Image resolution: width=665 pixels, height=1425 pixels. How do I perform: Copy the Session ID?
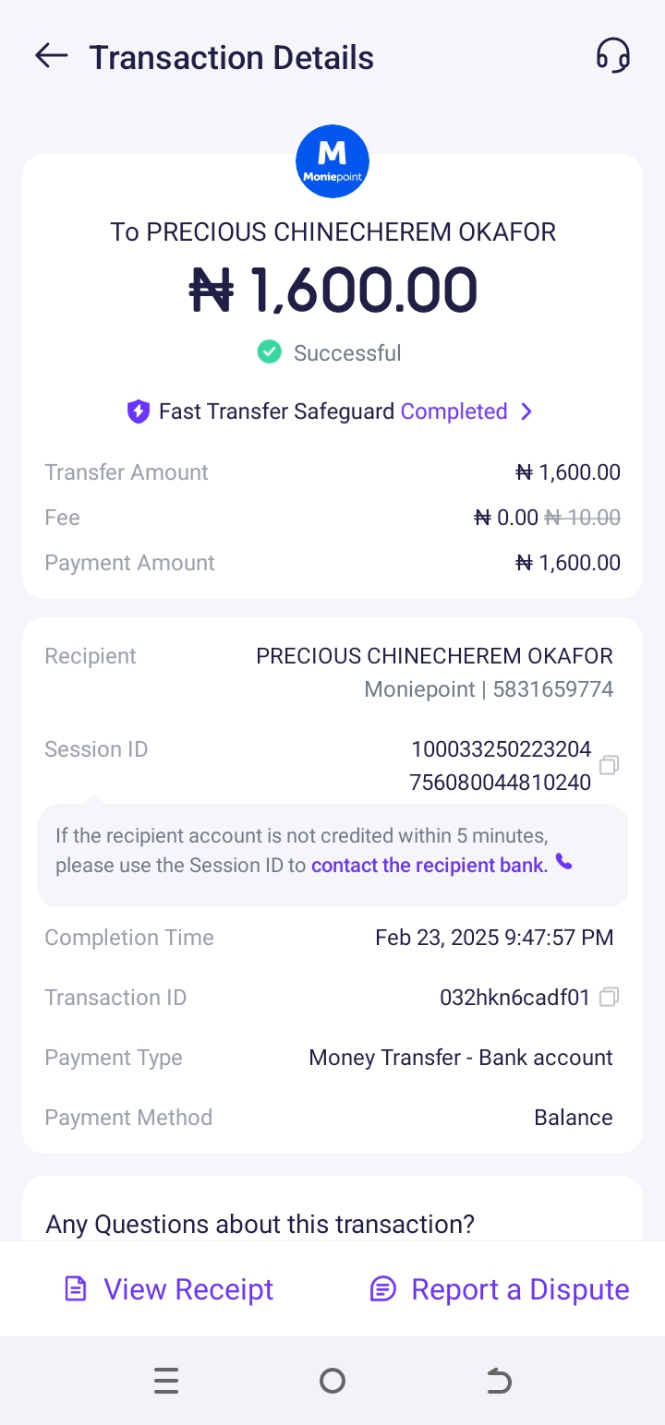[x=609, y=766]
